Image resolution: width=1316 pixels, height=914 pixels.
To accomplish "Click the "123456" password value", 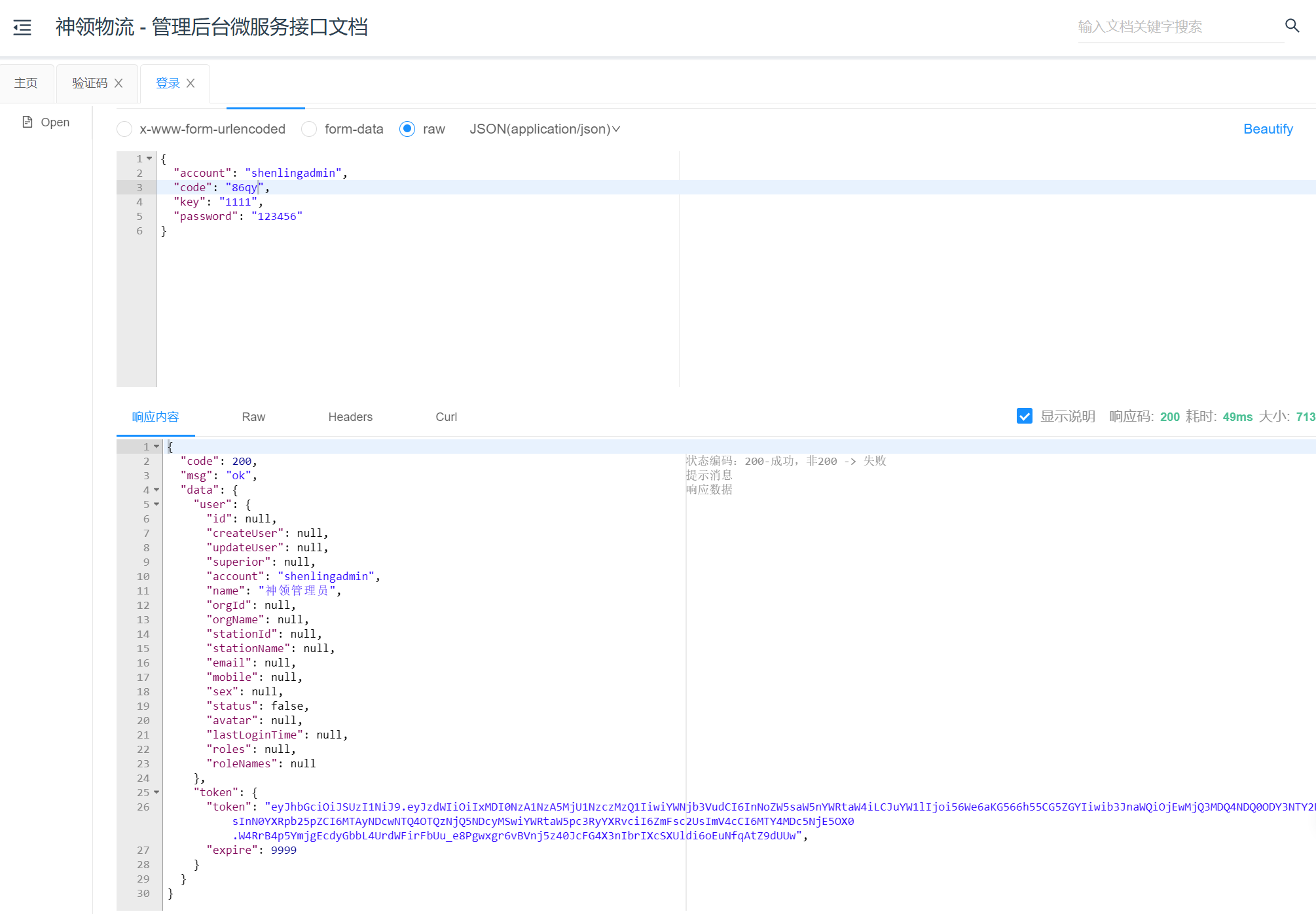I will coord(277,216).
